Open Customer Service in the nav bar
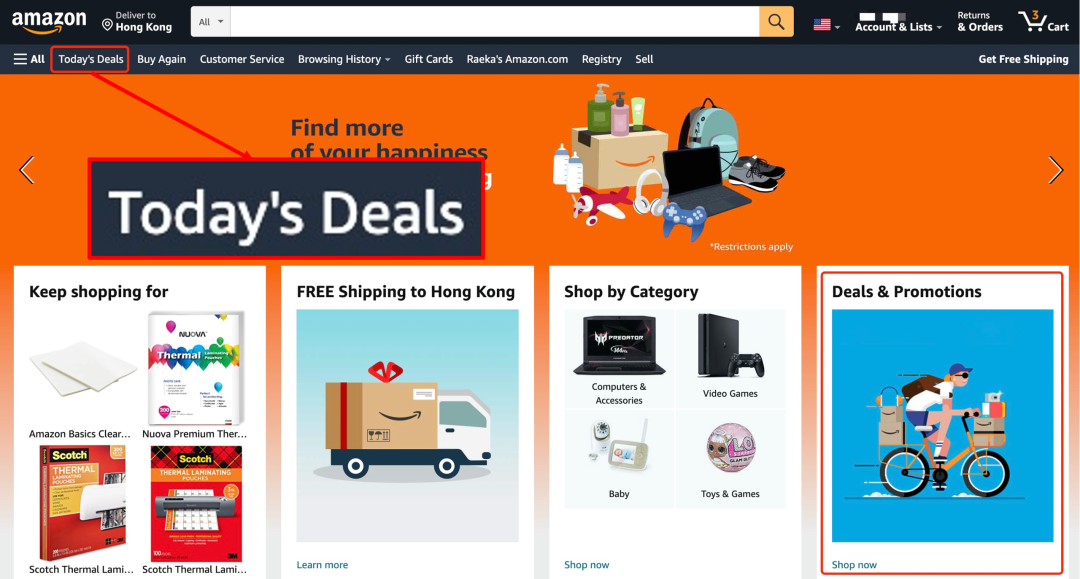 pyautogui.click(x=242, y=59)
